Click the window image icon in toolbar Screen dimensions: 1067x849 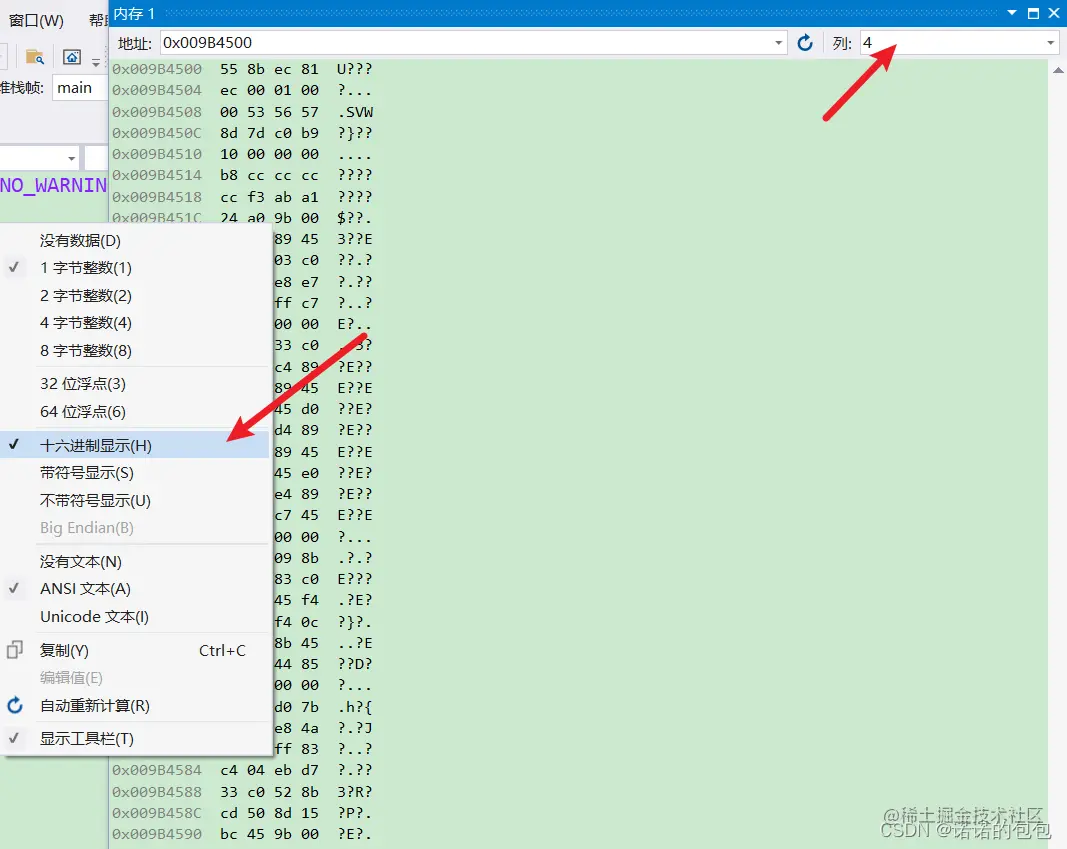click(x=72, y=57)
